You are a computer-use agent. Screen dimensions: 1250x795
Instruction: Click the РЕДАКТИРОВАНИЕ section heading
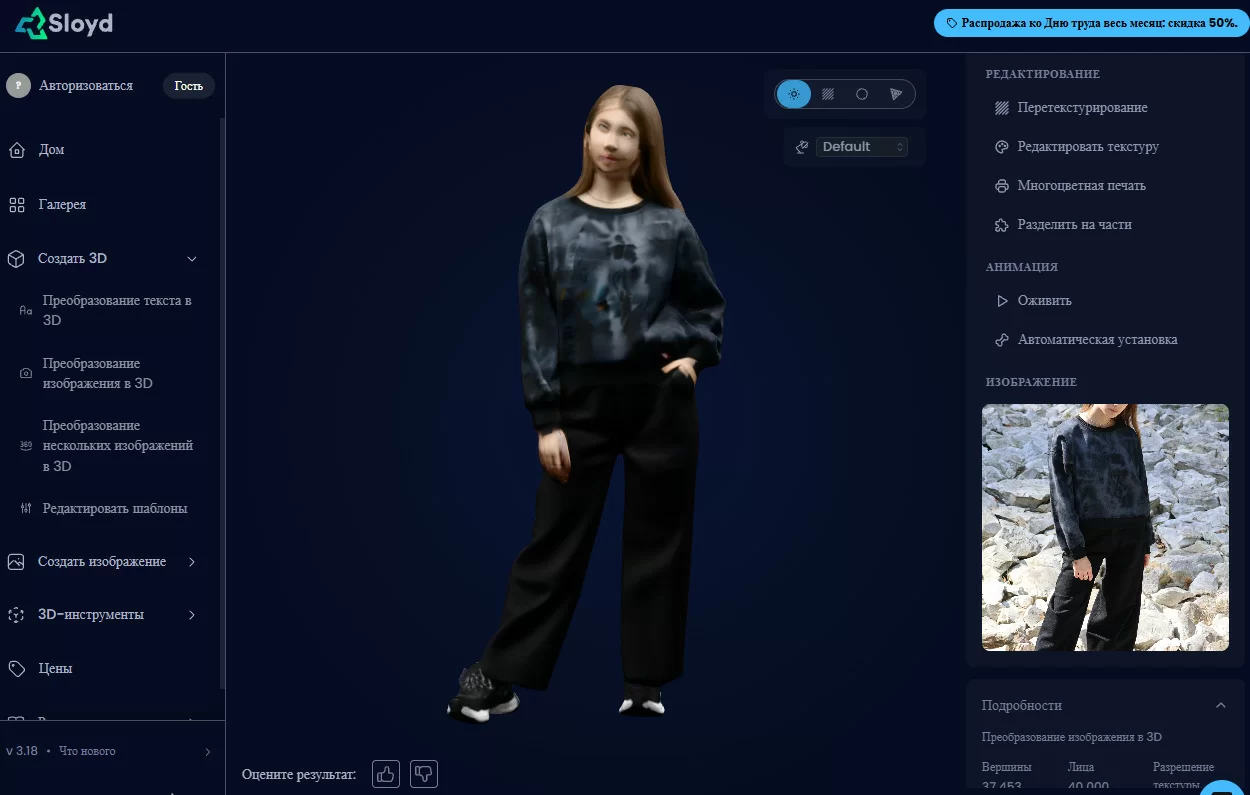(1043, 74)
